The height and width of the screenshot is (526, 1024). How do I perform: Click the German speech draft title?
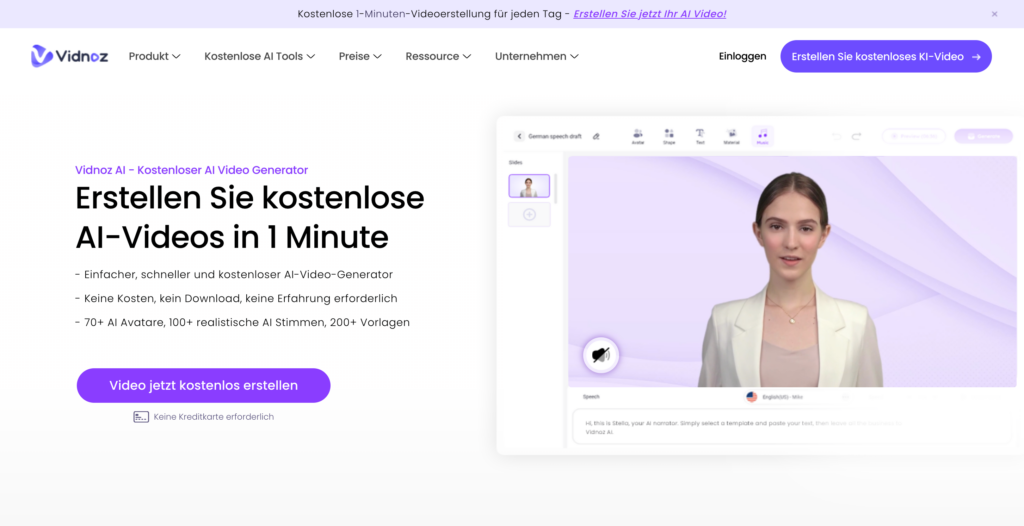(x=555, y=136)
